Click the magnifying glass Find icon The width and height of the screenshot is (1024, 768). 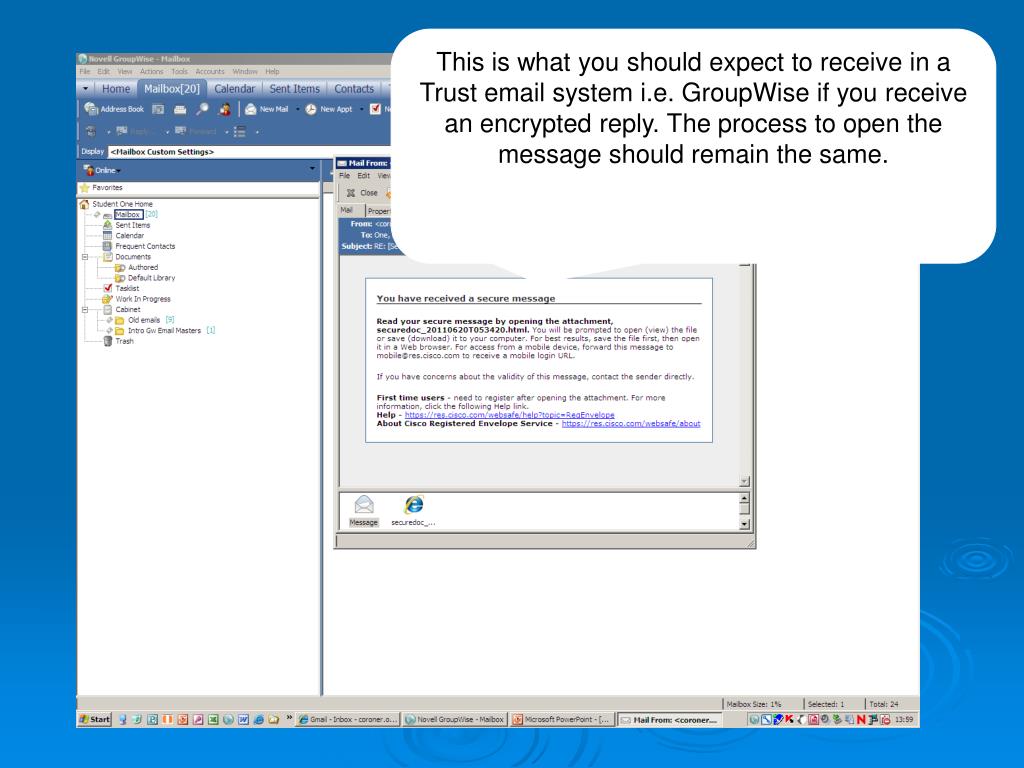coord(202,109)
